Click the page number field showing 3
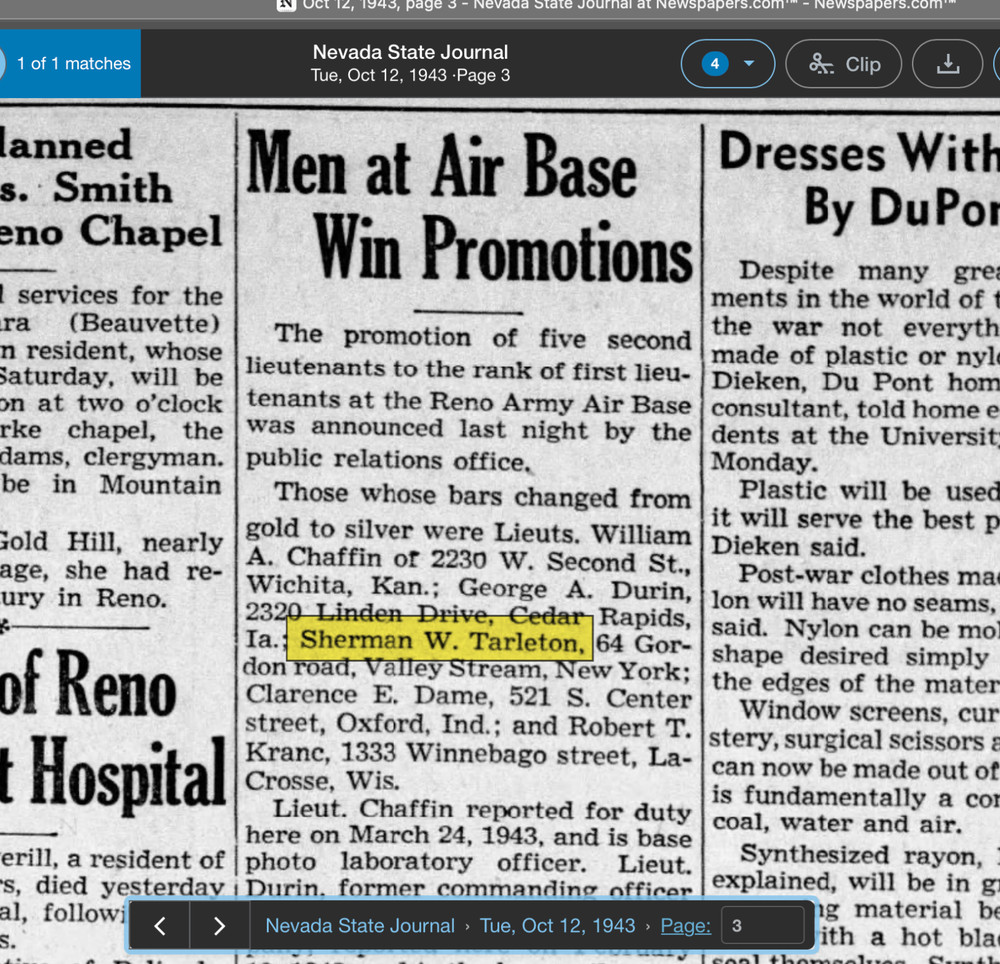 click(x=762, y=925)
